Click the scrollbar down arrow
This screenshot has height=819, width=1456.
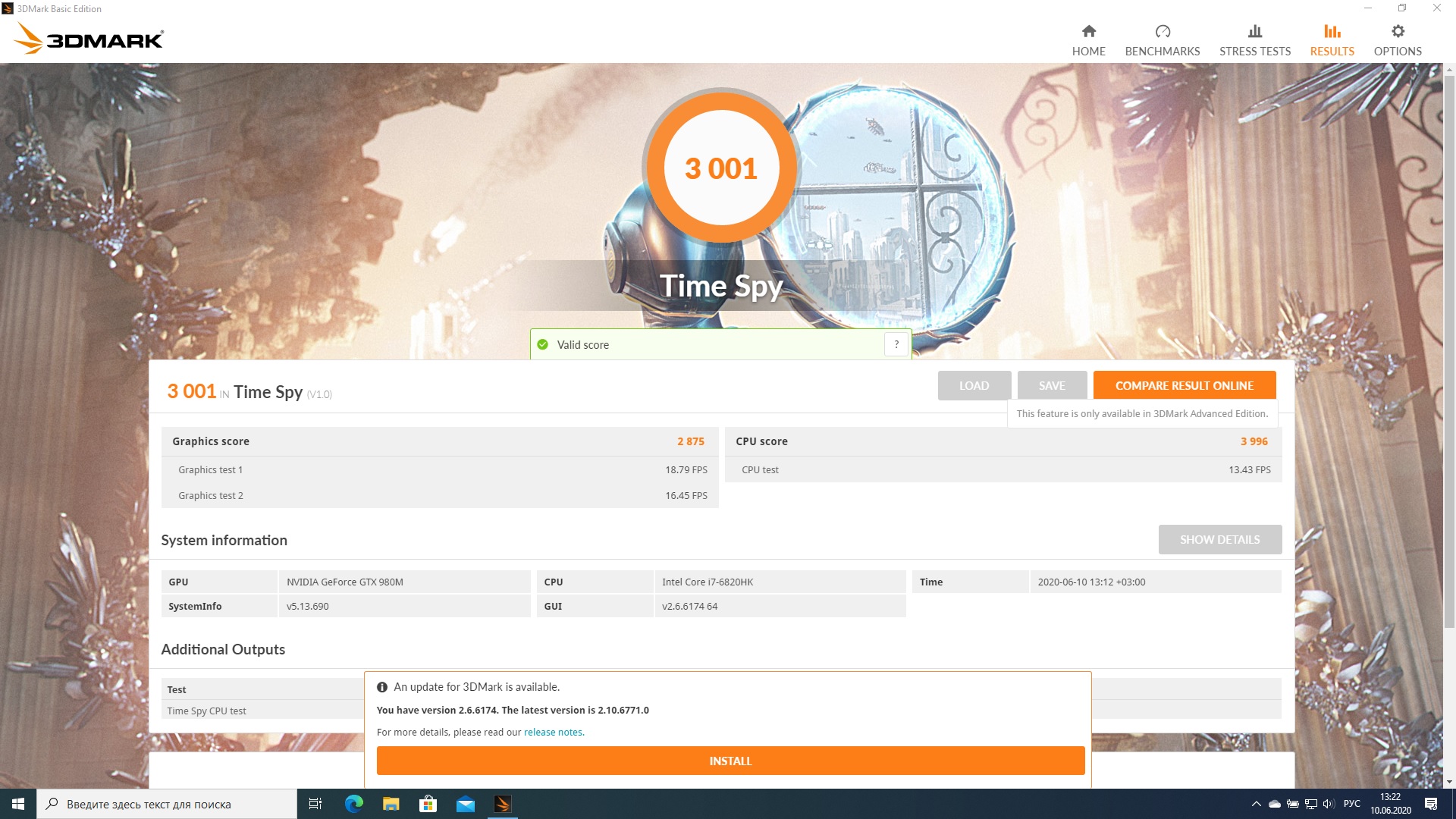[1449, 782]
